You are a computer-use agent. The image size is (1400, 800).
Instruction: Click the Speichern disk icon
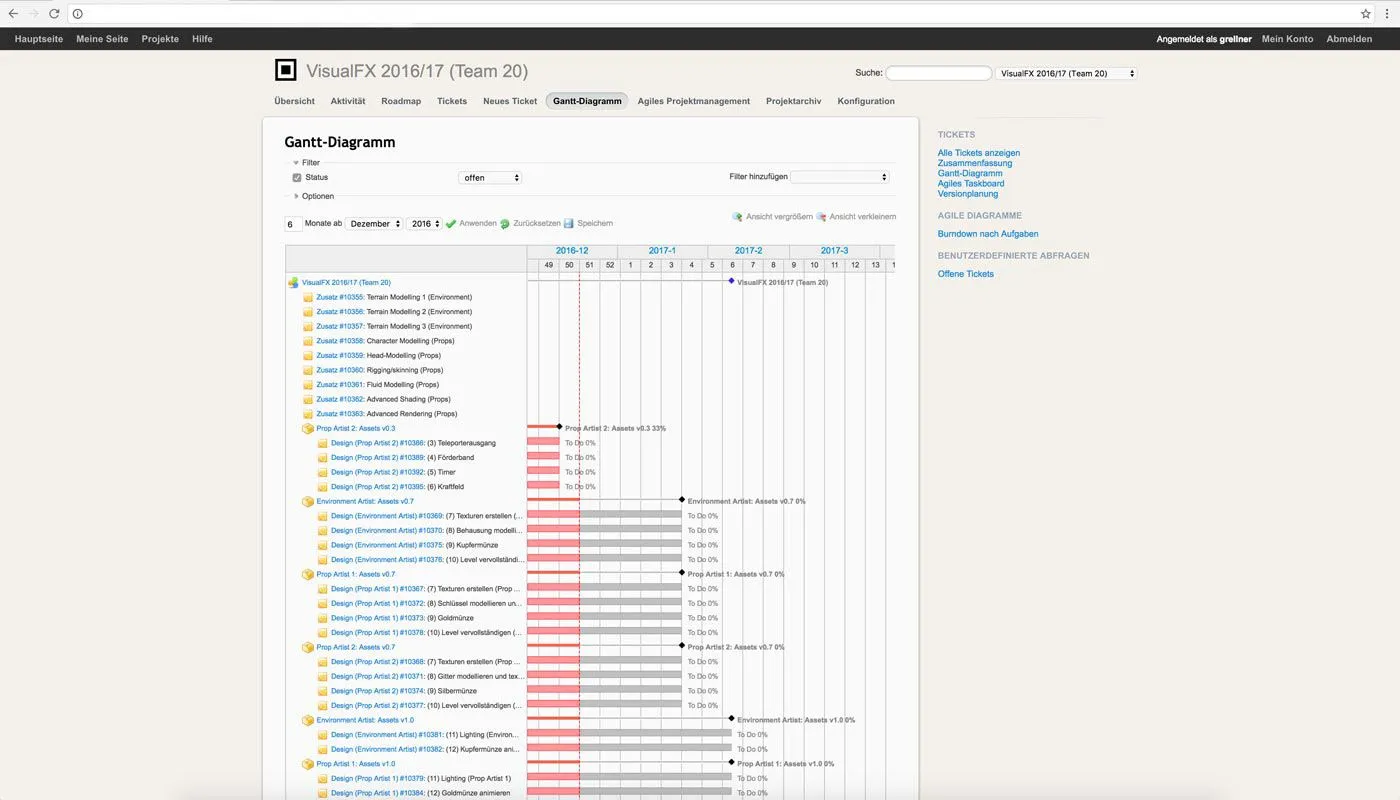569,224
